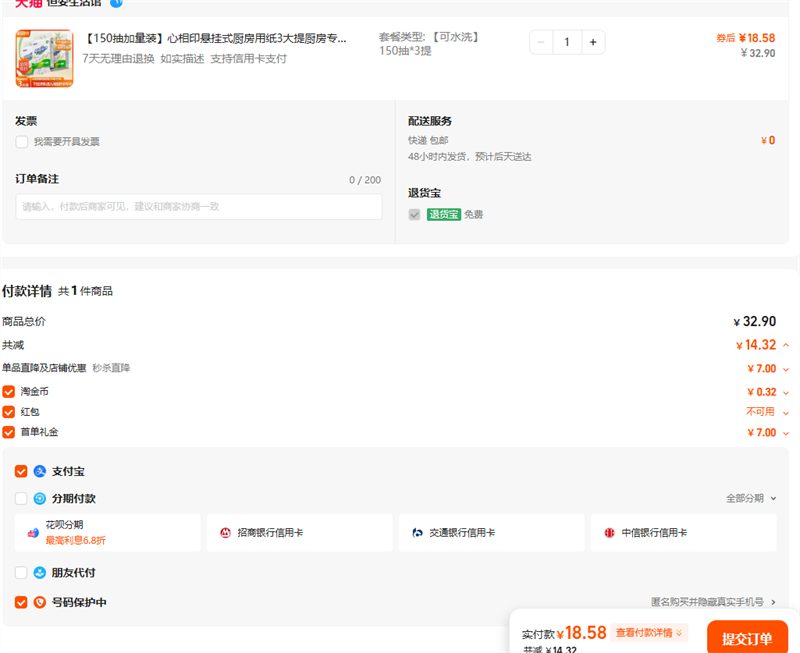The height and width of the screenshot is (653, 800).
Task: Expand the 首单礼金 discount details
Action: [786, 433]
